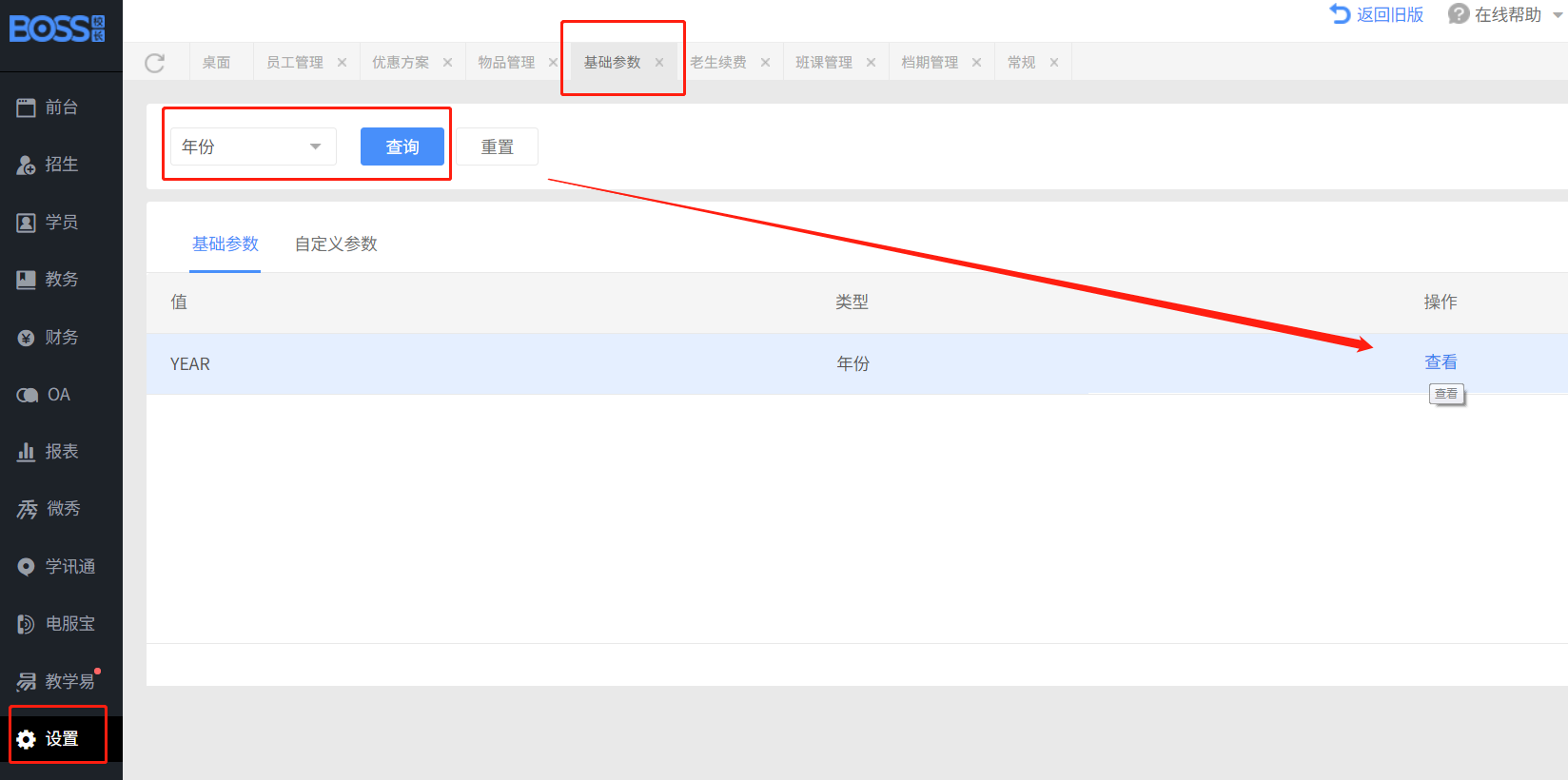The width and height of the screenshot is (1568, 780).
Task: Click the 值 column header
Action: pyautogui.click(x=179, y=302)
